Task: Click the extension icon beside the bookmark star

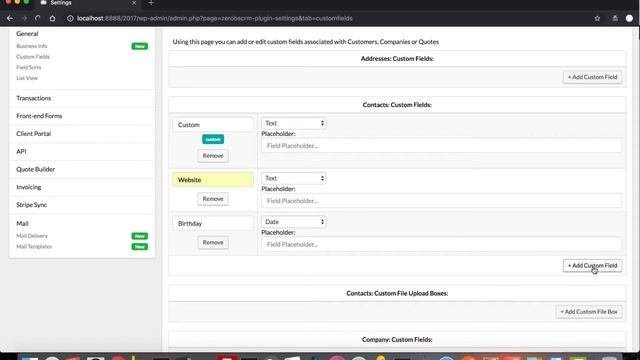Action: (615, 18)
